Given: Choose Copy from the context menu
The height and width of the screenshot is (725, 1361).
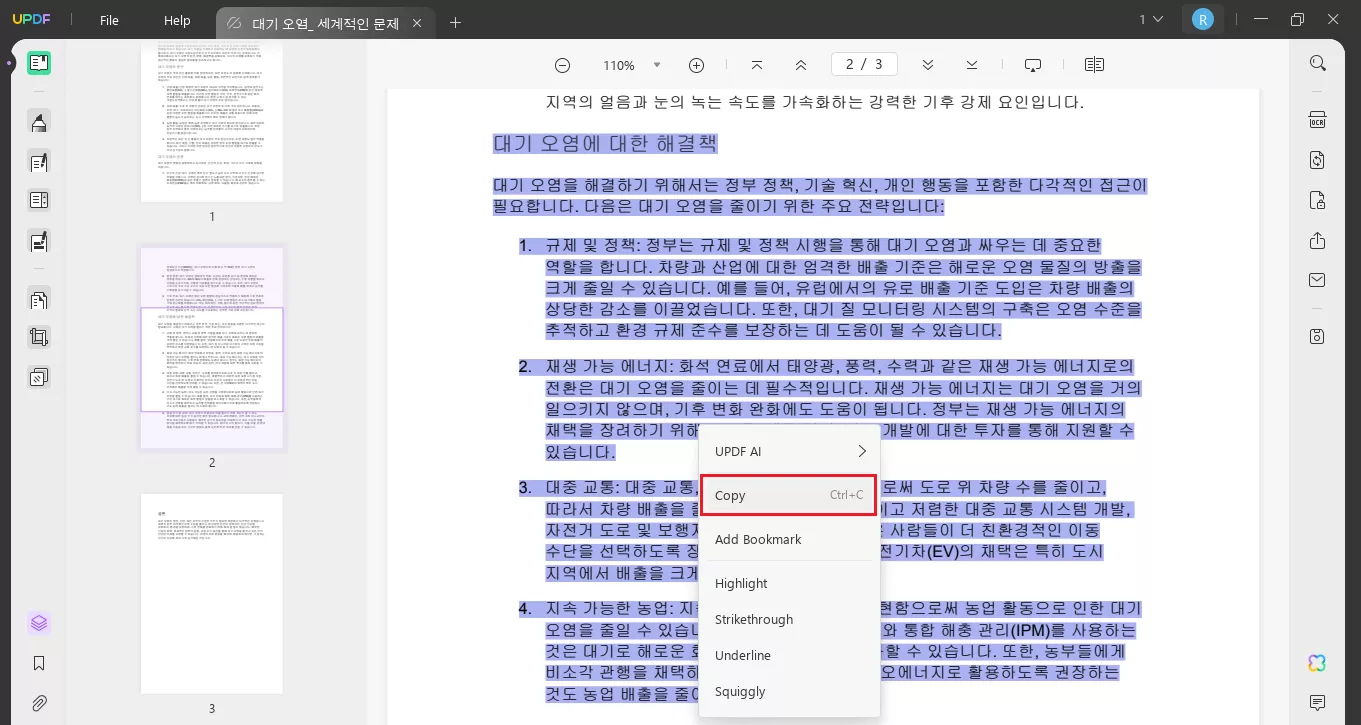Looking at the screenshot, I should click(x=788, y=495).
